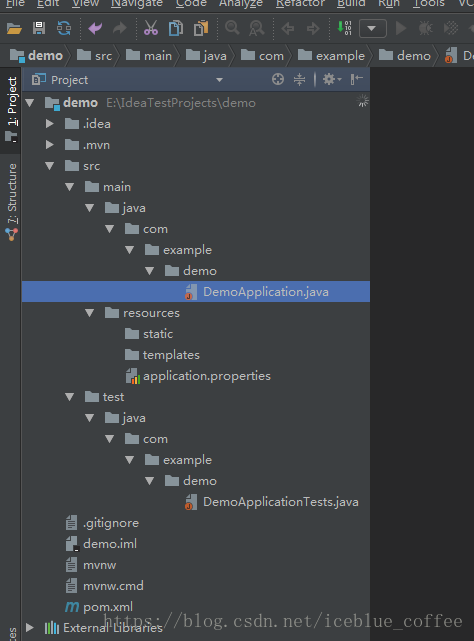474x641 pixels.
Task: Click the Debug bug icon
Action: [x=425, y=28]
